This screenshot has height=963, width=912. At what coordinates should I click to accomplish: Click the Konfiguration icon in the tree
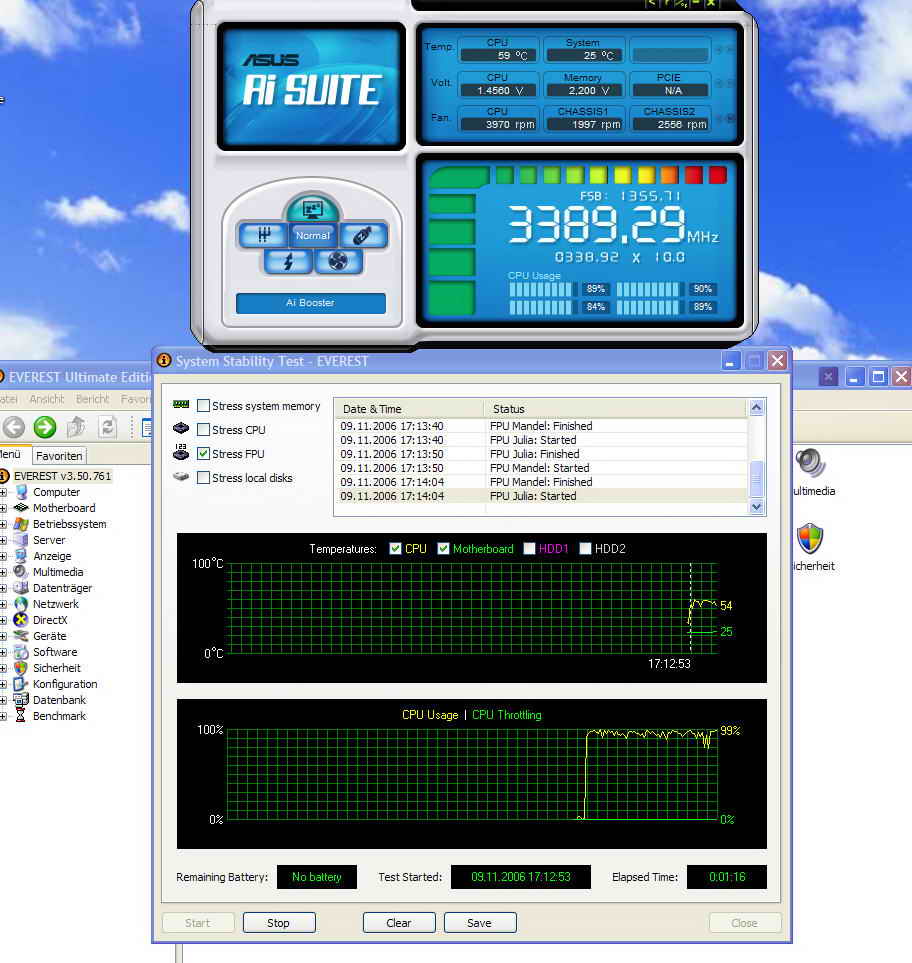tap(21, 684)
